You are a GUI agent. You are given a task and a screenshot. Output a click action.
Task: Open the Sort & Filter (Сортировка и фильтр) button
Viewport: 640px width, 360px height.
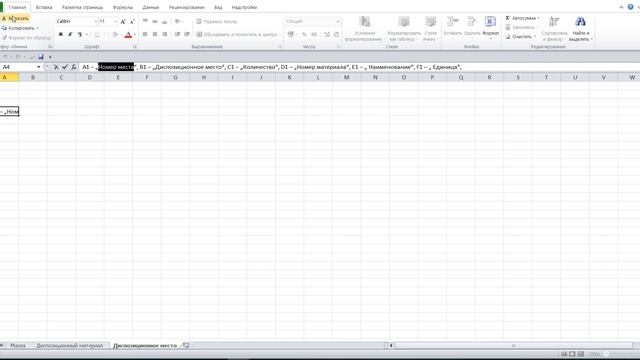(x=554, y=29)
